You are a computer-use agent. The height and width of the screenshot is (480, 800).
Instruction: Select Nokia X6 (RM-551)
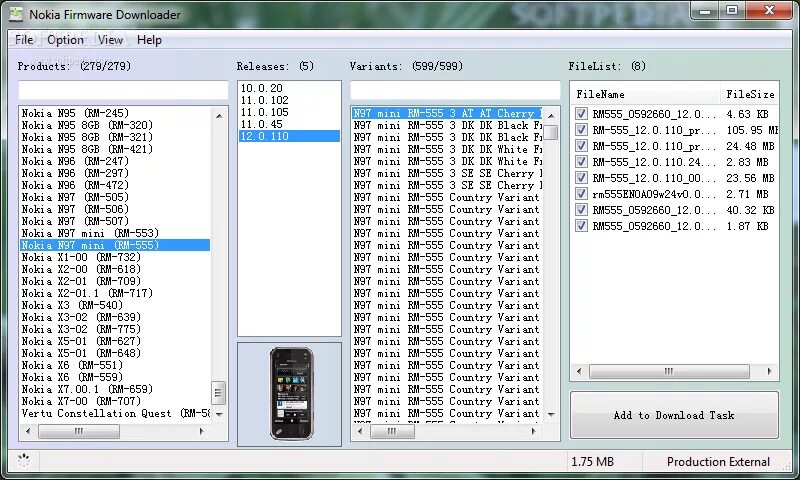click(x=115, y=365)
